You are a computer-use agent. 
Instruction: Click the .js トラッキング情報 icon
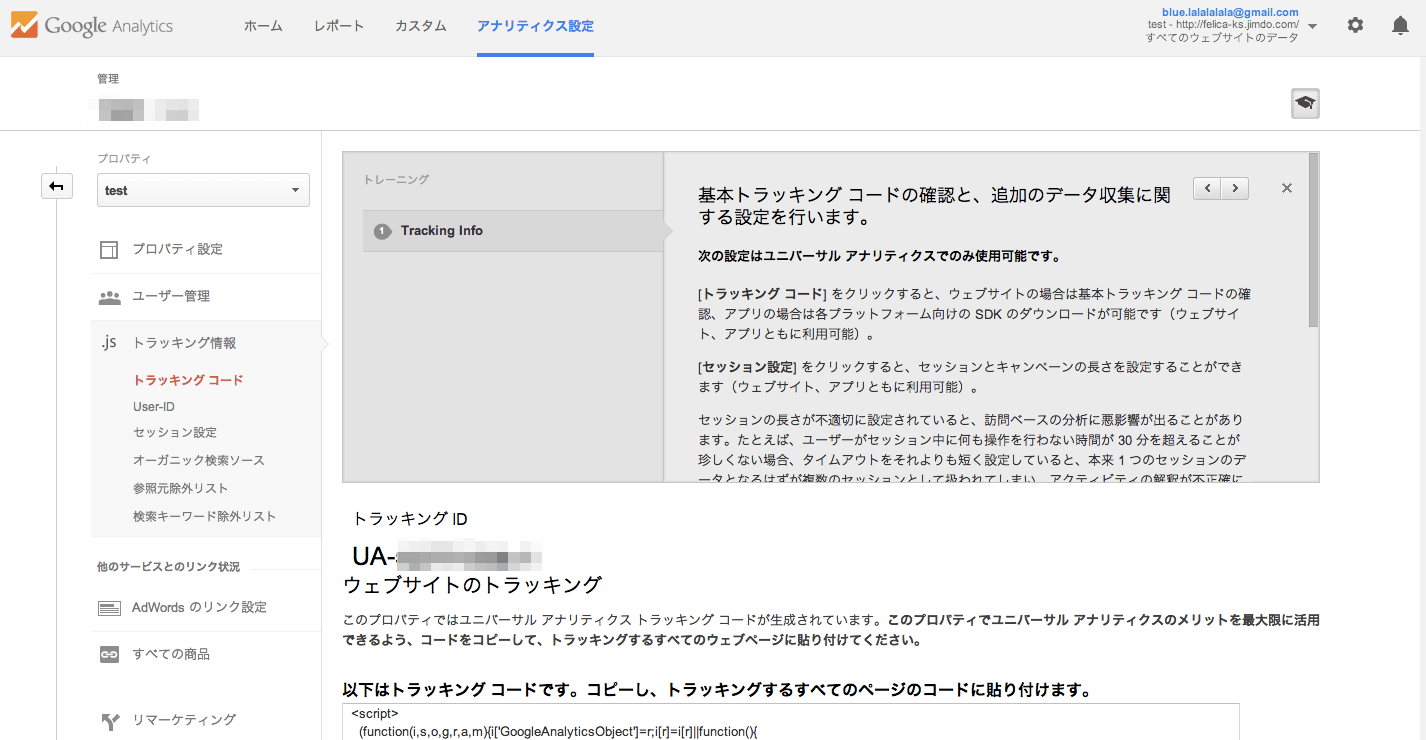(x=109, y=343)
